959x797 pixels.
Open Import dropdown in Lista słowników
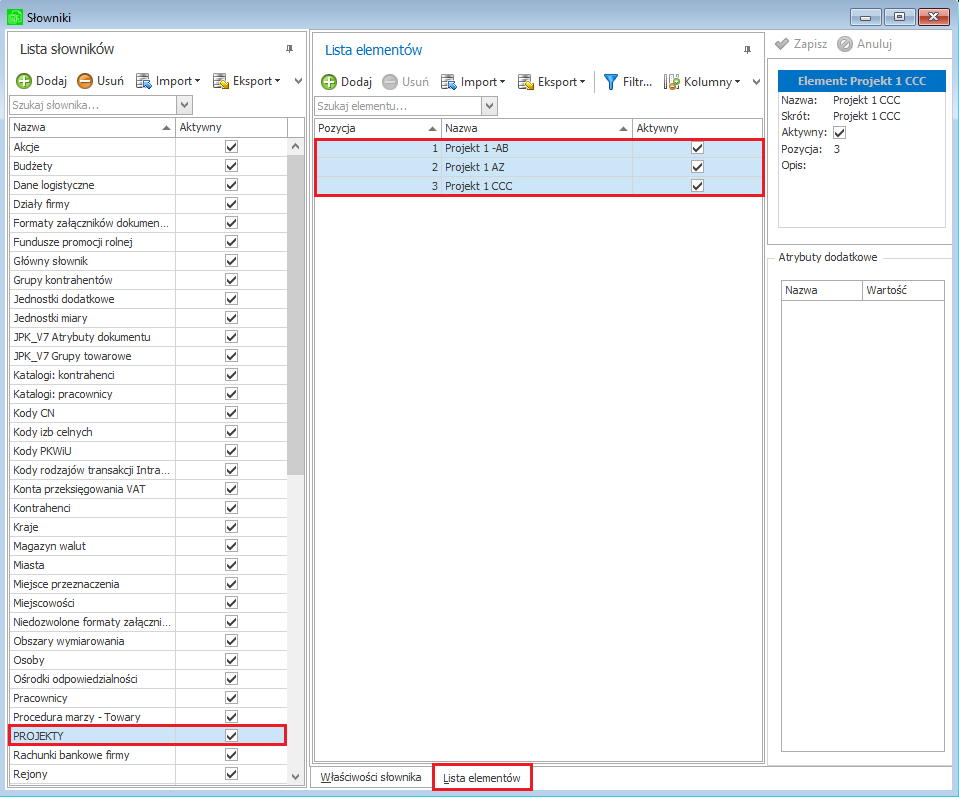pos(168,81)
